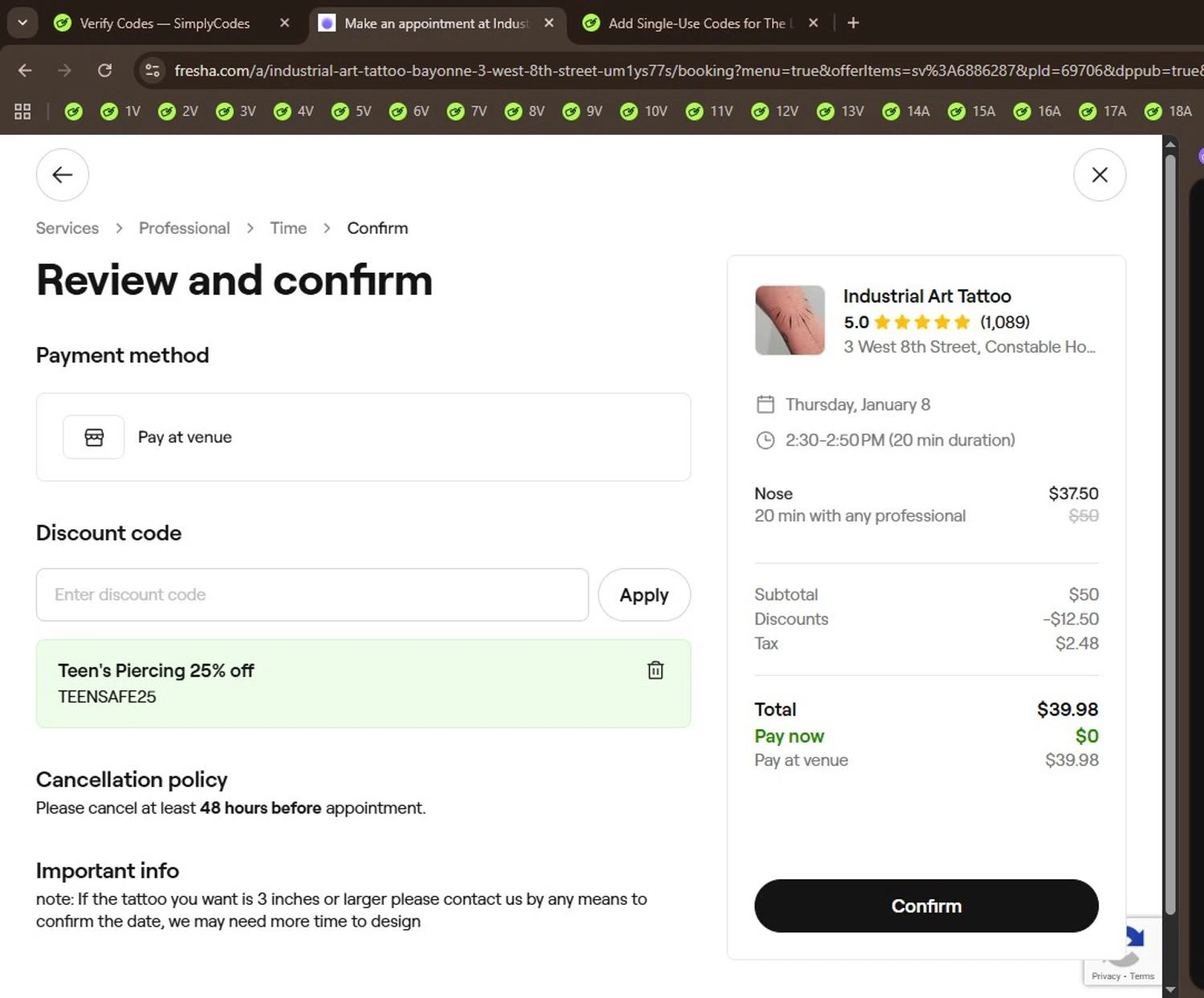This screenshot has height=998, width=1204.
Task: Select the Pay at venue payment option
Action: (364, 437)
